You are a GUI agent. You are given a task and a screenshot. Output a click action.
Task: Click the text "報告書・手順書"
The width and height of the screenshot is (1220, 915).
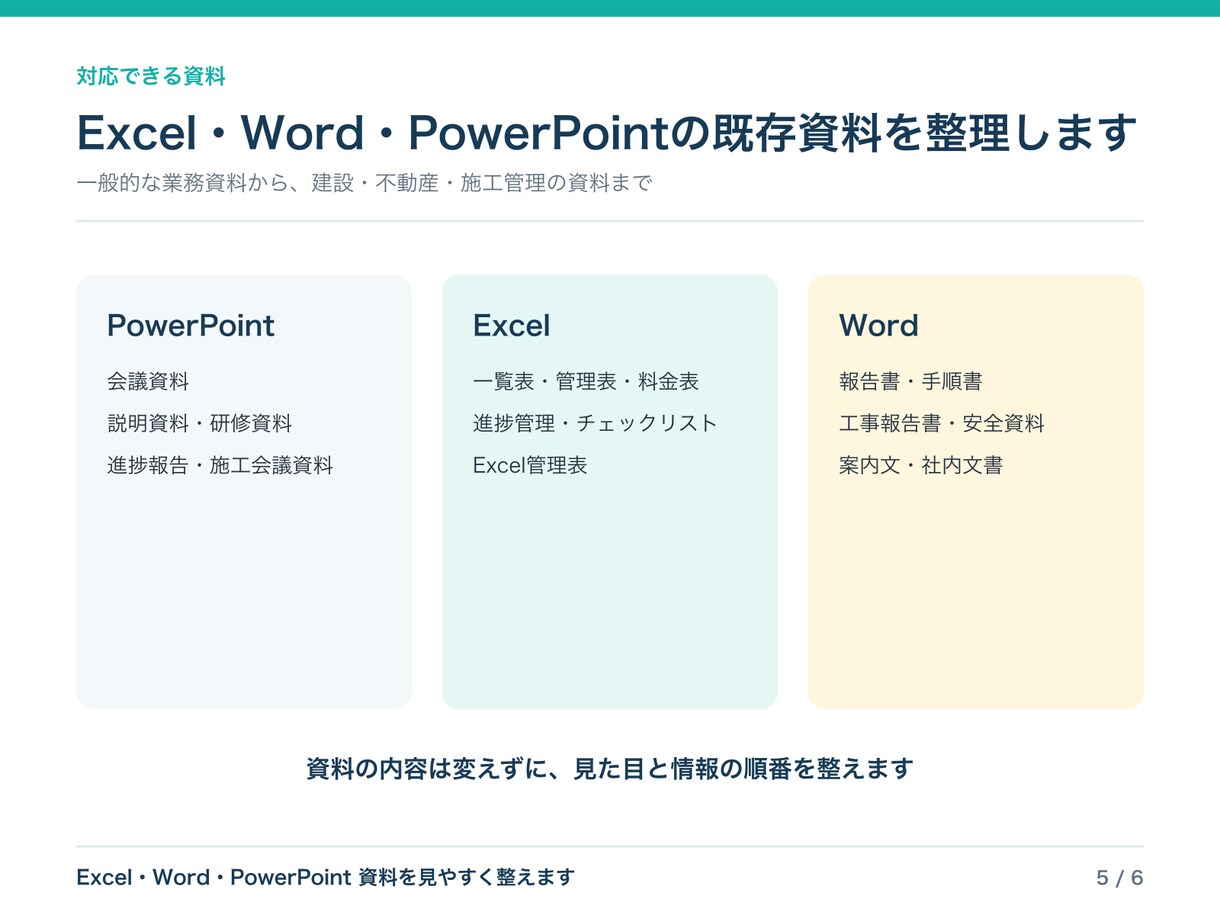911,381
